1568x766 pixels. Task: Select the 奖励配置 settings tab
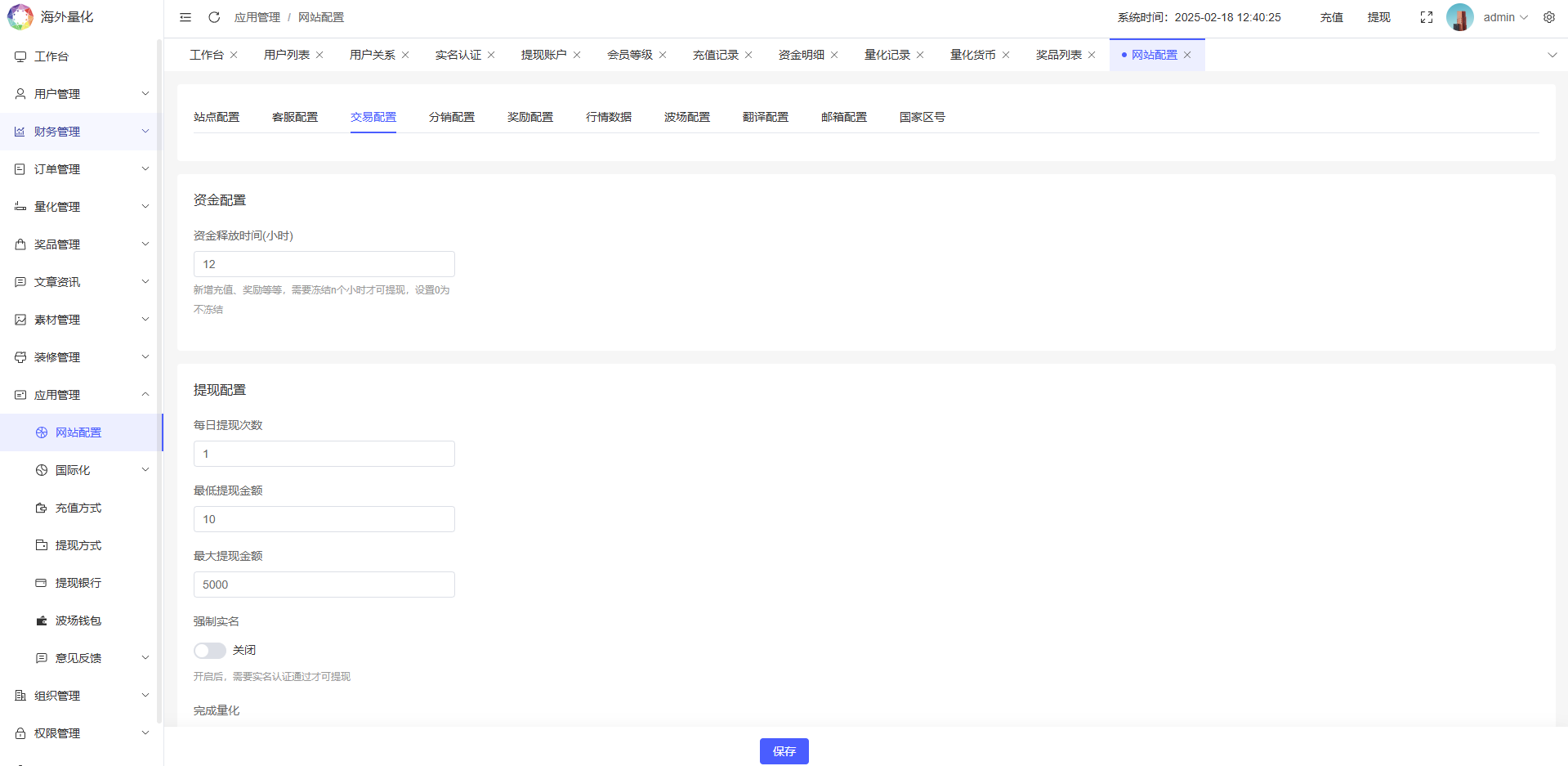coord(529,117)
